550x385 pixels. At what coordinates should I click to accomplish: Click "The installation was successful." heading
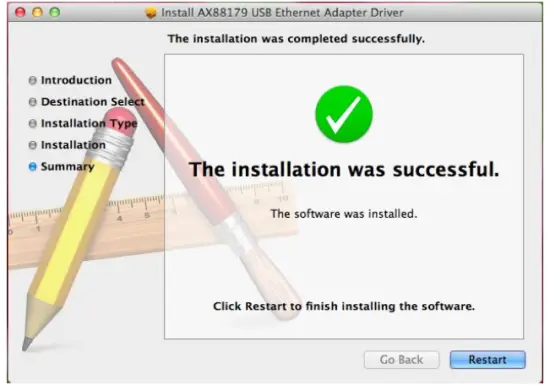pos(344,170)
